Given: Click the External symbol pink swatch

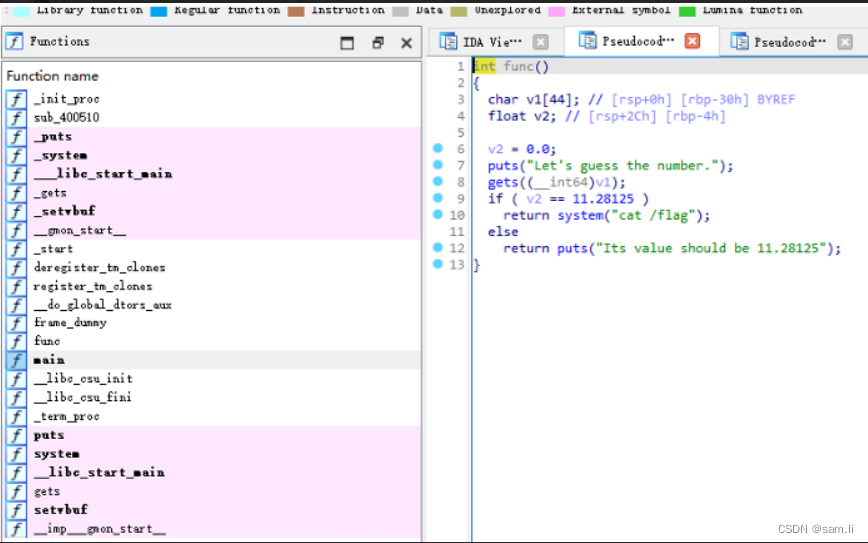Looking at the screenshot, I should click(x=556, y=11).
